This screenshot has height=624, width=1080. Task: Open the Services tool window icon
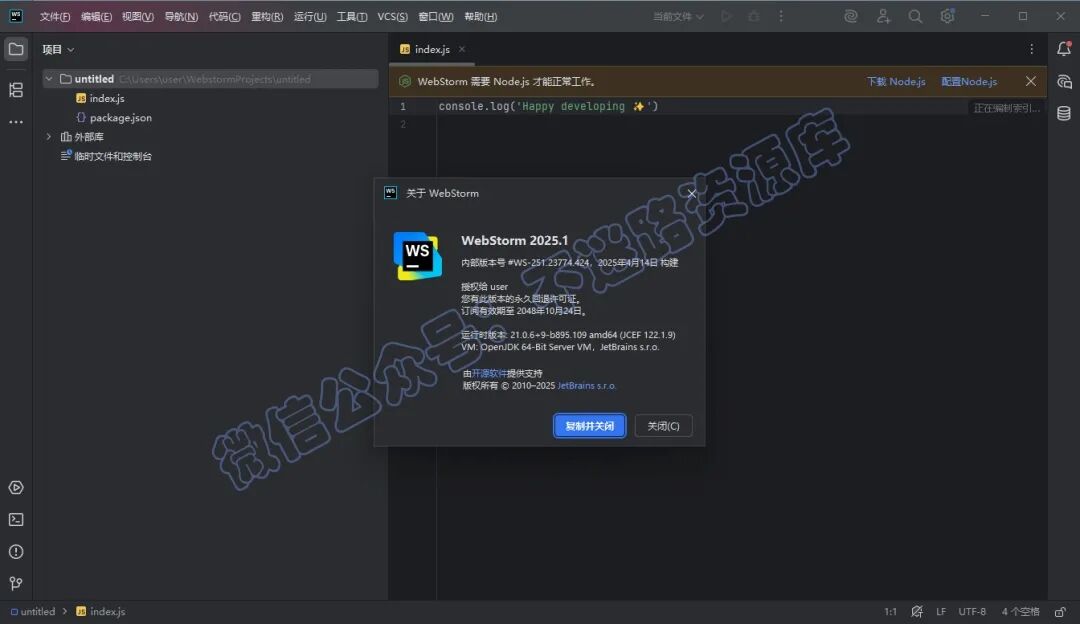(16, 488)
